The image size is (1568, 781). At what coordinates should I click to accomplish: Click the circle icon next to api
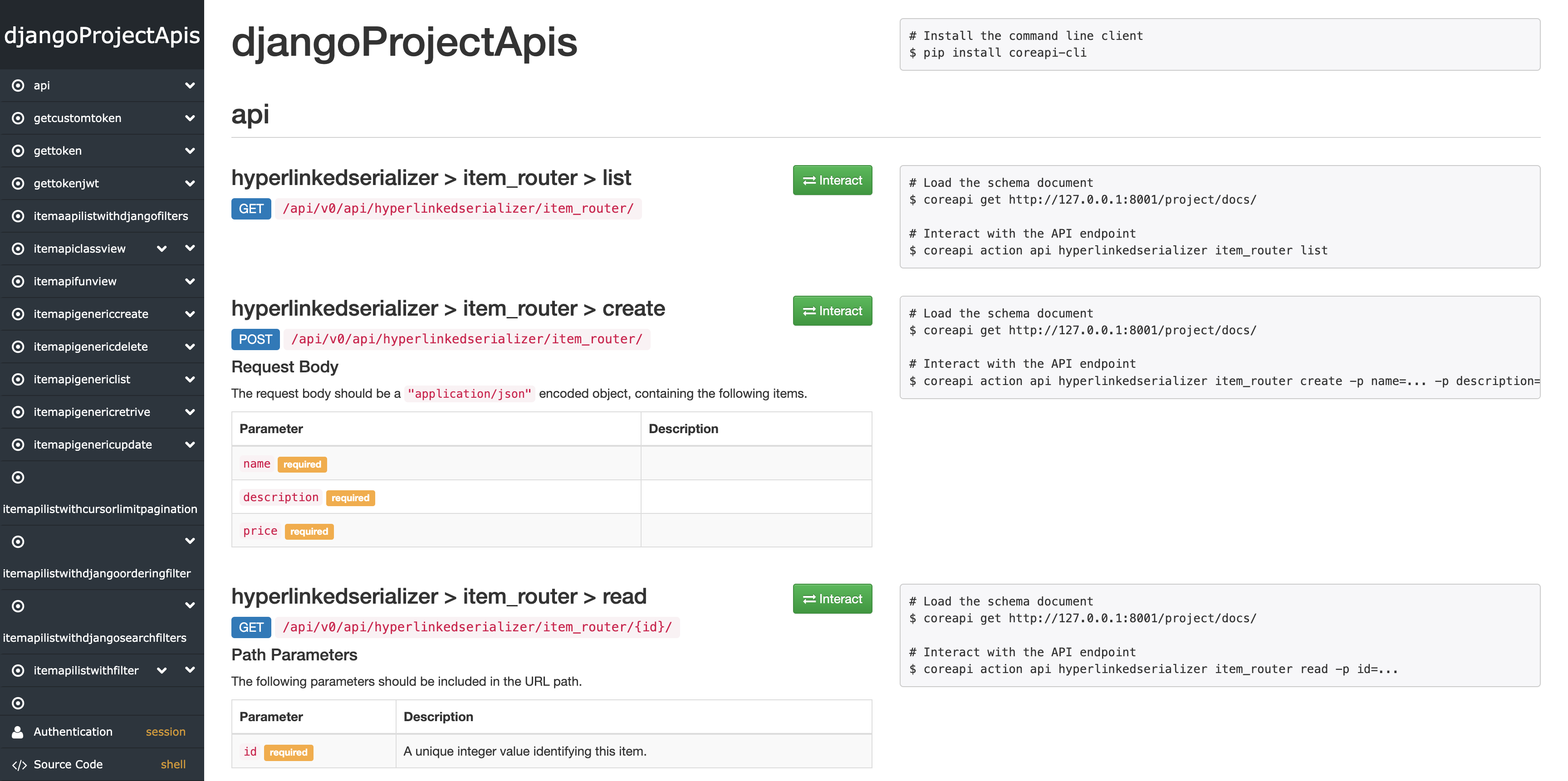[x=18, y=85]
